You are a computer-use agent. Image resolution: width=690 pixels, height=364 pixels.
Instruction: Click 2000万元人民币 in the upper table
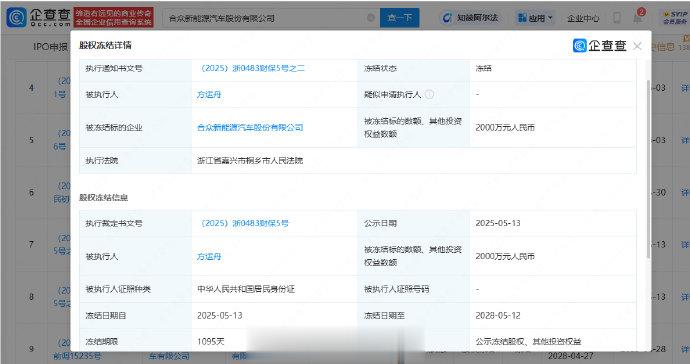tap(505, 128)
